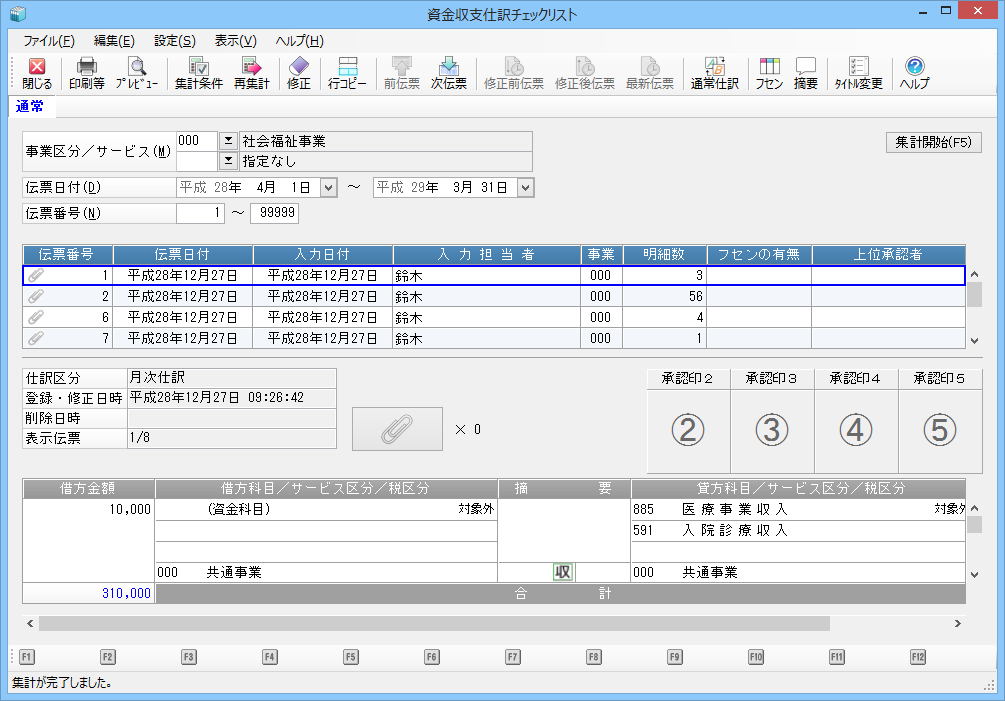
Task: Click the 閉じる (close) toolbar icon
Action: point(37,73)
